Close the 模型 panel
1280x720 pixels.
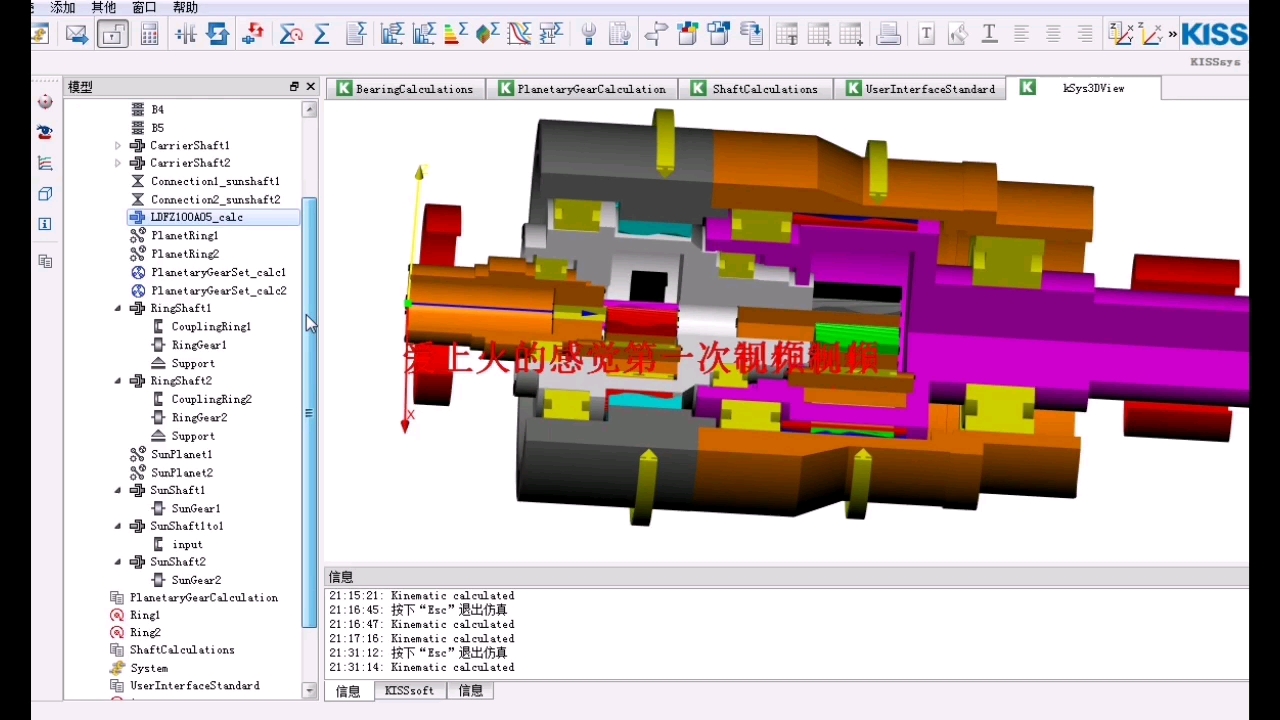coord(310,87)
